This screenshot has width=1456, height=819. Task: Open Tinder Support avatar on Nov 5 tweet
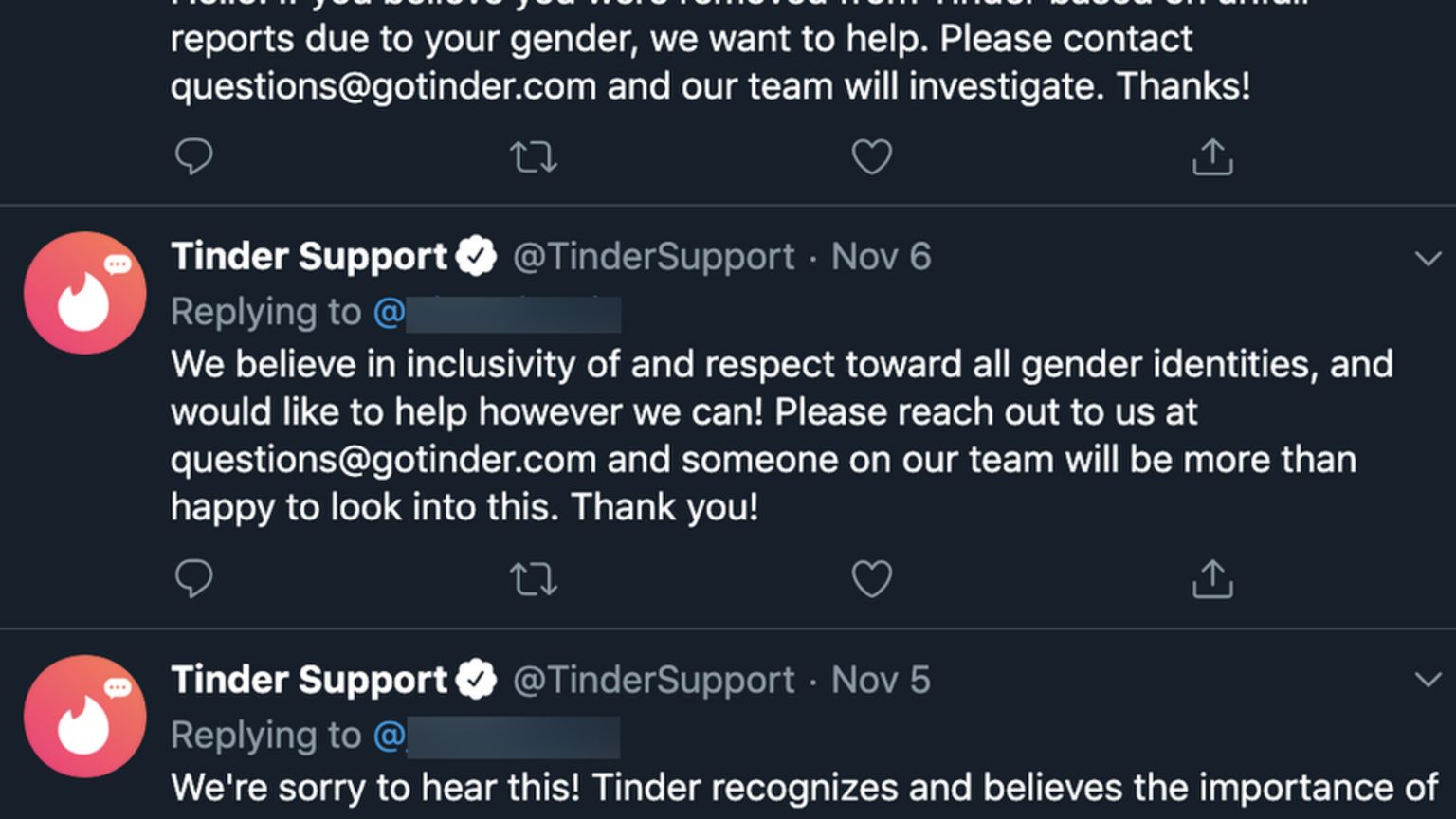coord(85,717)
